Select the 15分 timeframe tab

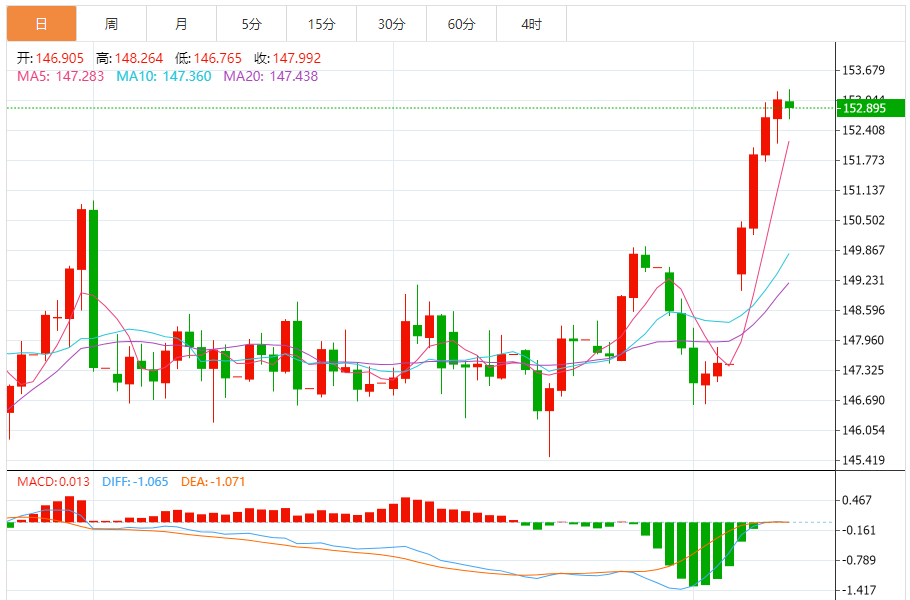[x=321, y=23]
